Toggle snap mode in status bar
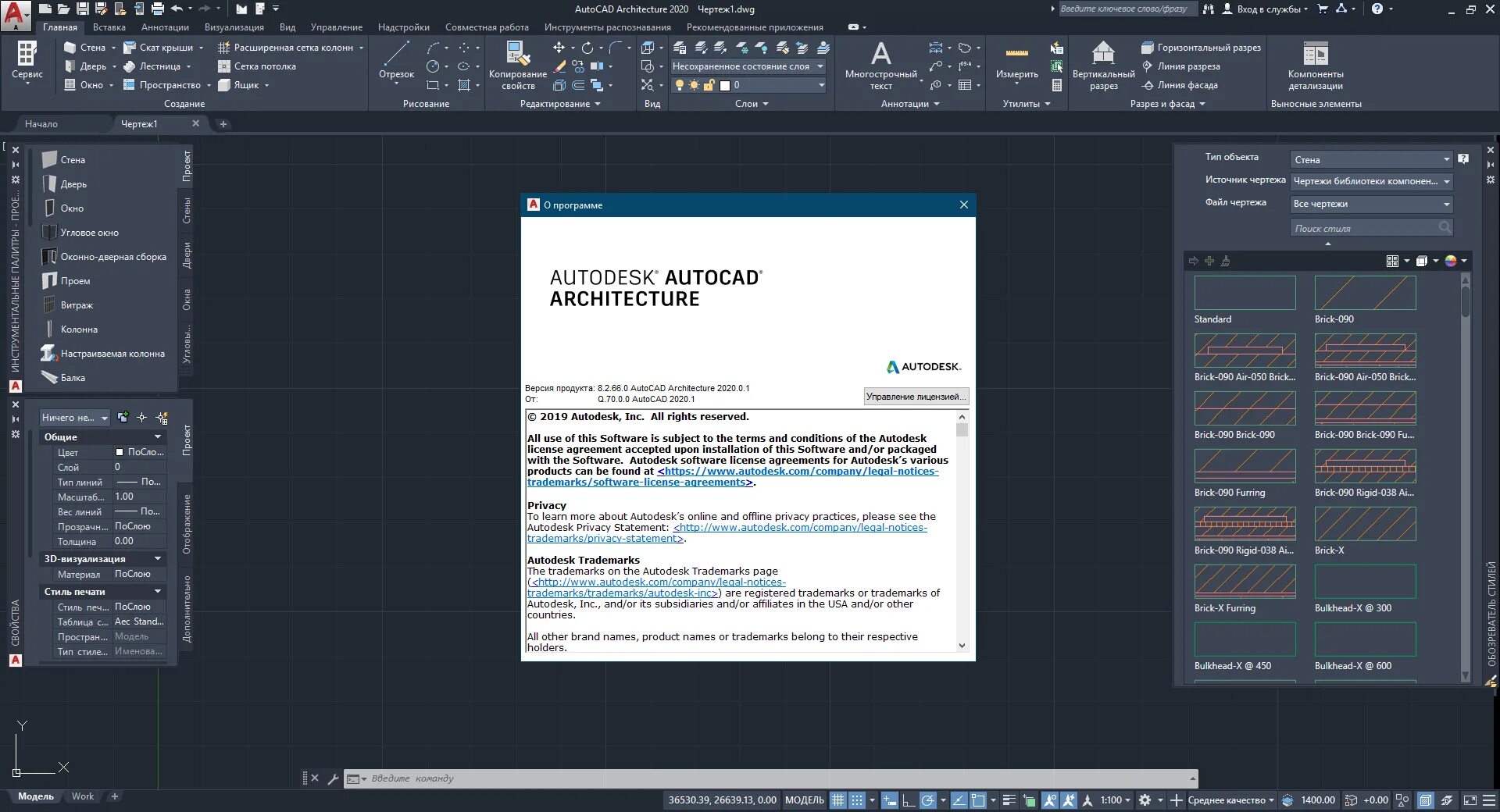The image size is (1500, 812). (x=857, y=800)
